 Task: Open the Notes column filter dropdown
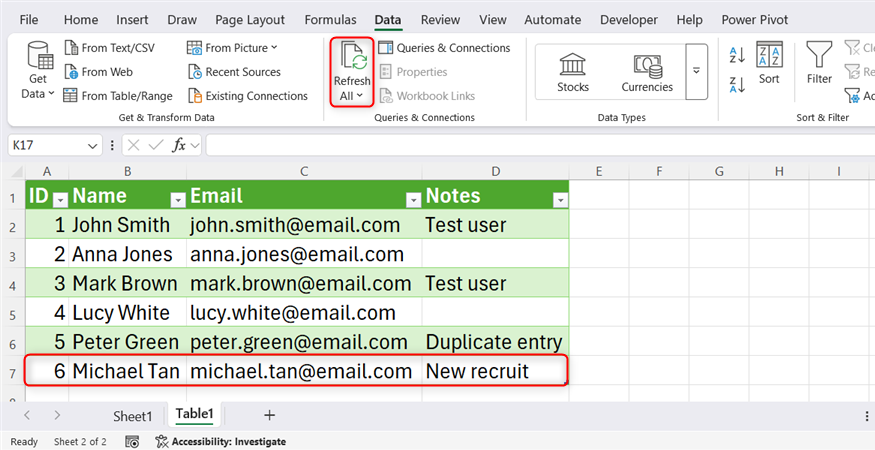coord(560,200)
